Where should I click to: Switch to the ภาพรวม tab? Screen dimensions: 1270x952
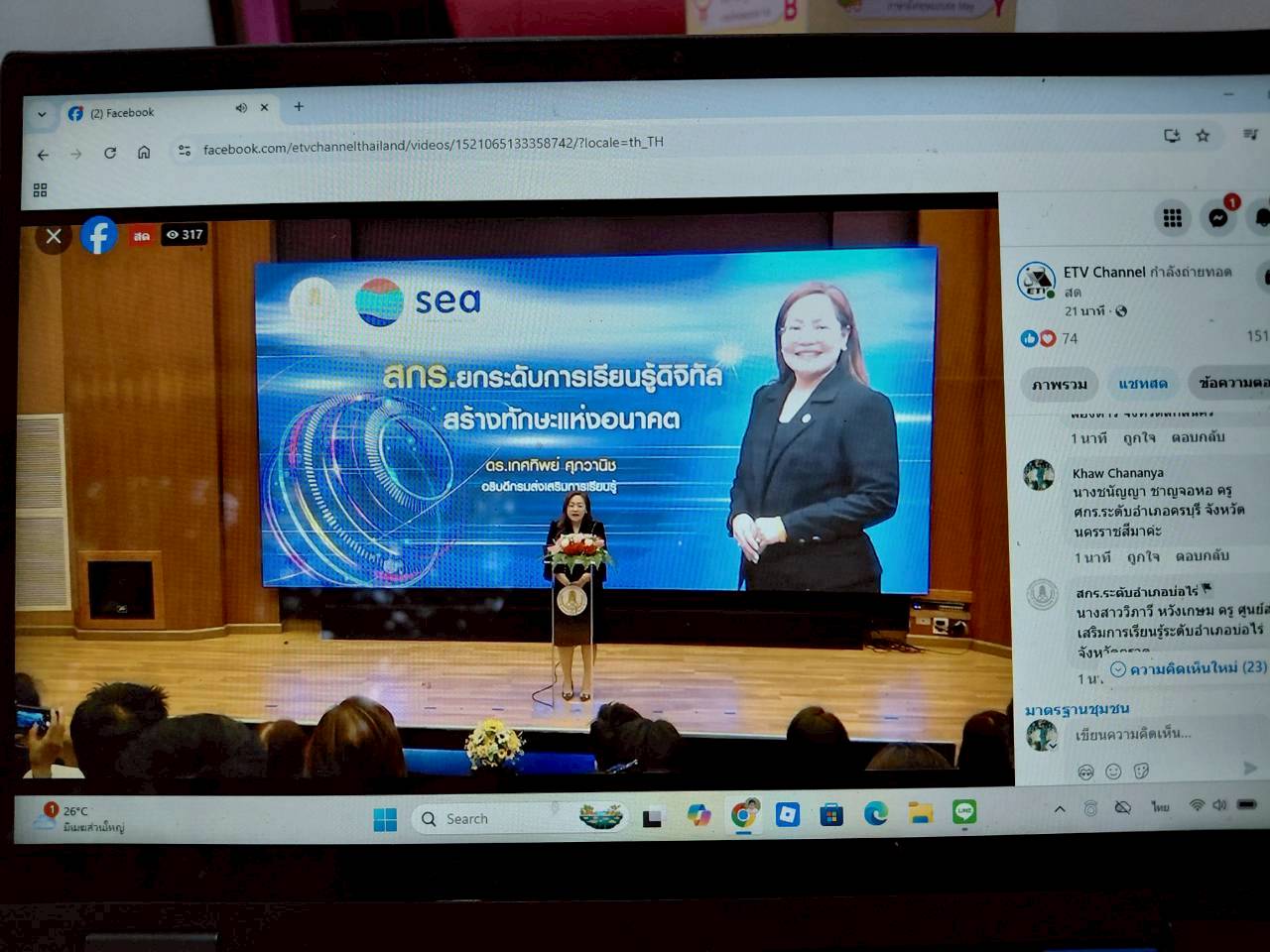(x=1059, y=384)
